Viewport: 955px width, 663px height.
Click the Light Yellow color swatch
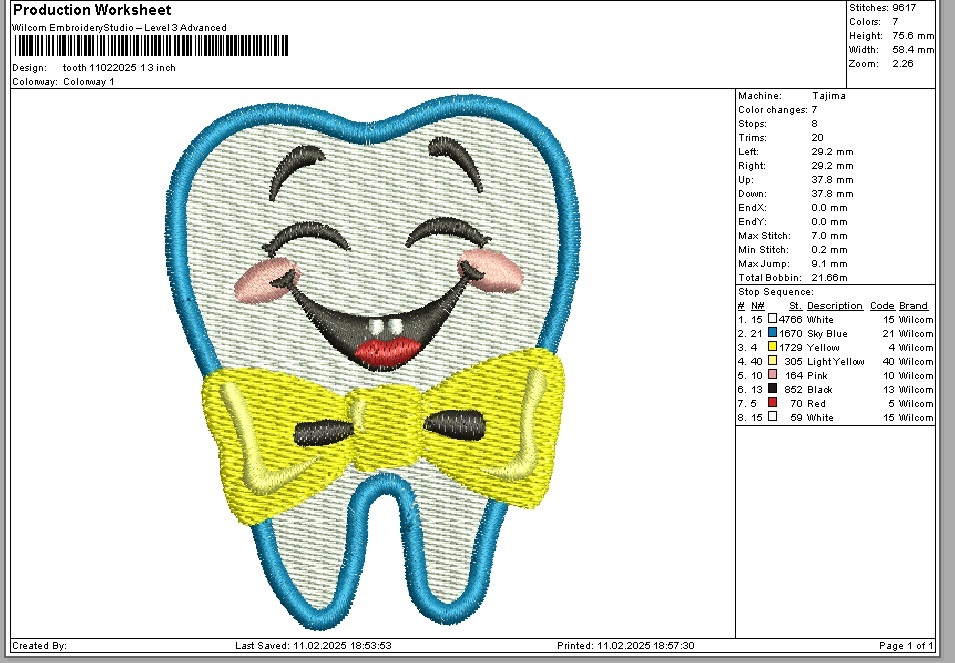point(772,361)
